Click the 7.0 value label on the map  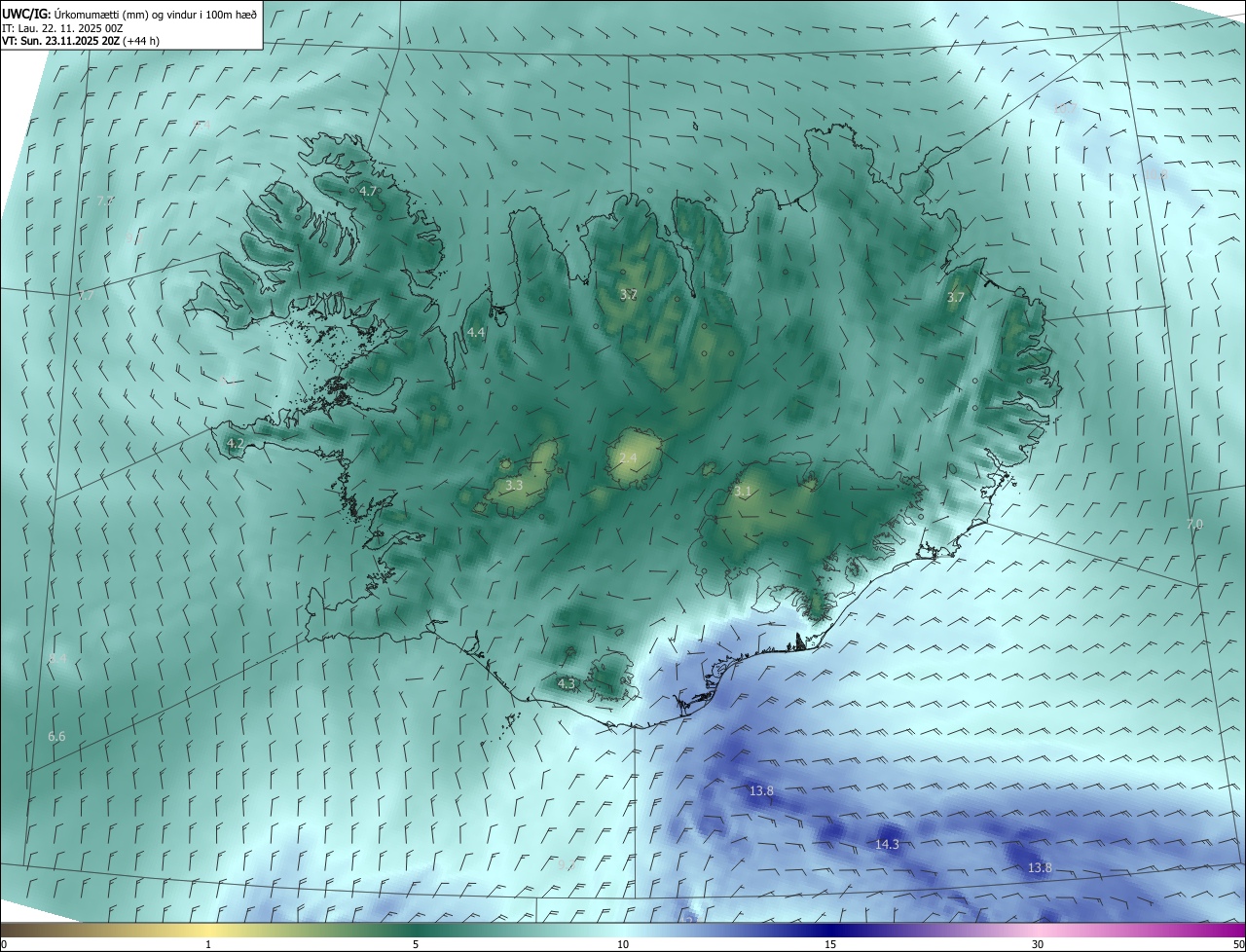click(1194, 524)
